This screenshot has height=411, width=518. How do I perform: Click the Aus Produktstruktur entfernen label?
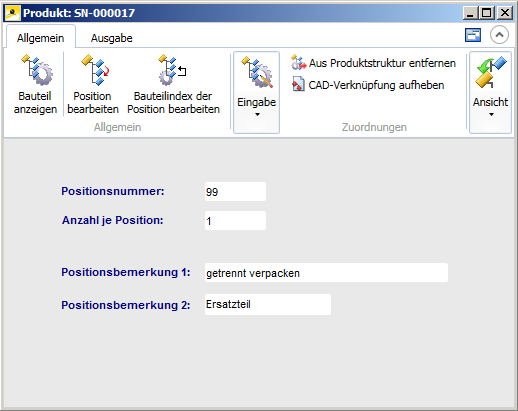coord(382,63)
